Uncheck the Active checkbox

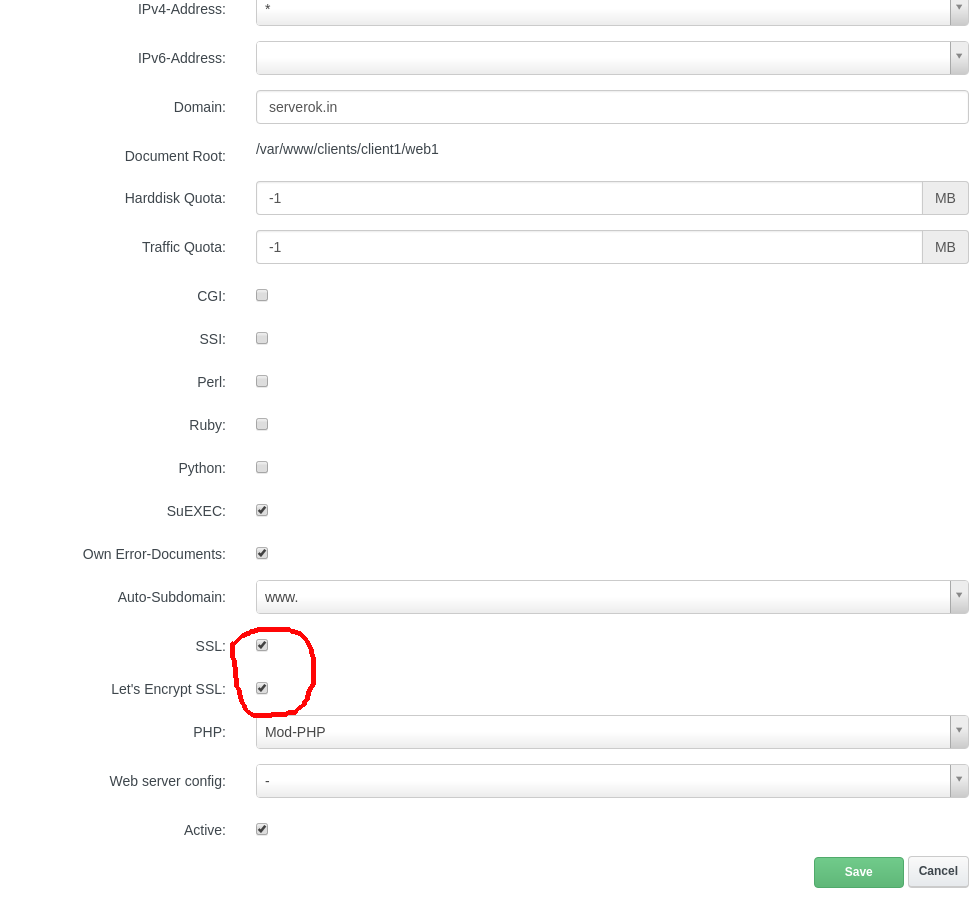click(261, 829)
